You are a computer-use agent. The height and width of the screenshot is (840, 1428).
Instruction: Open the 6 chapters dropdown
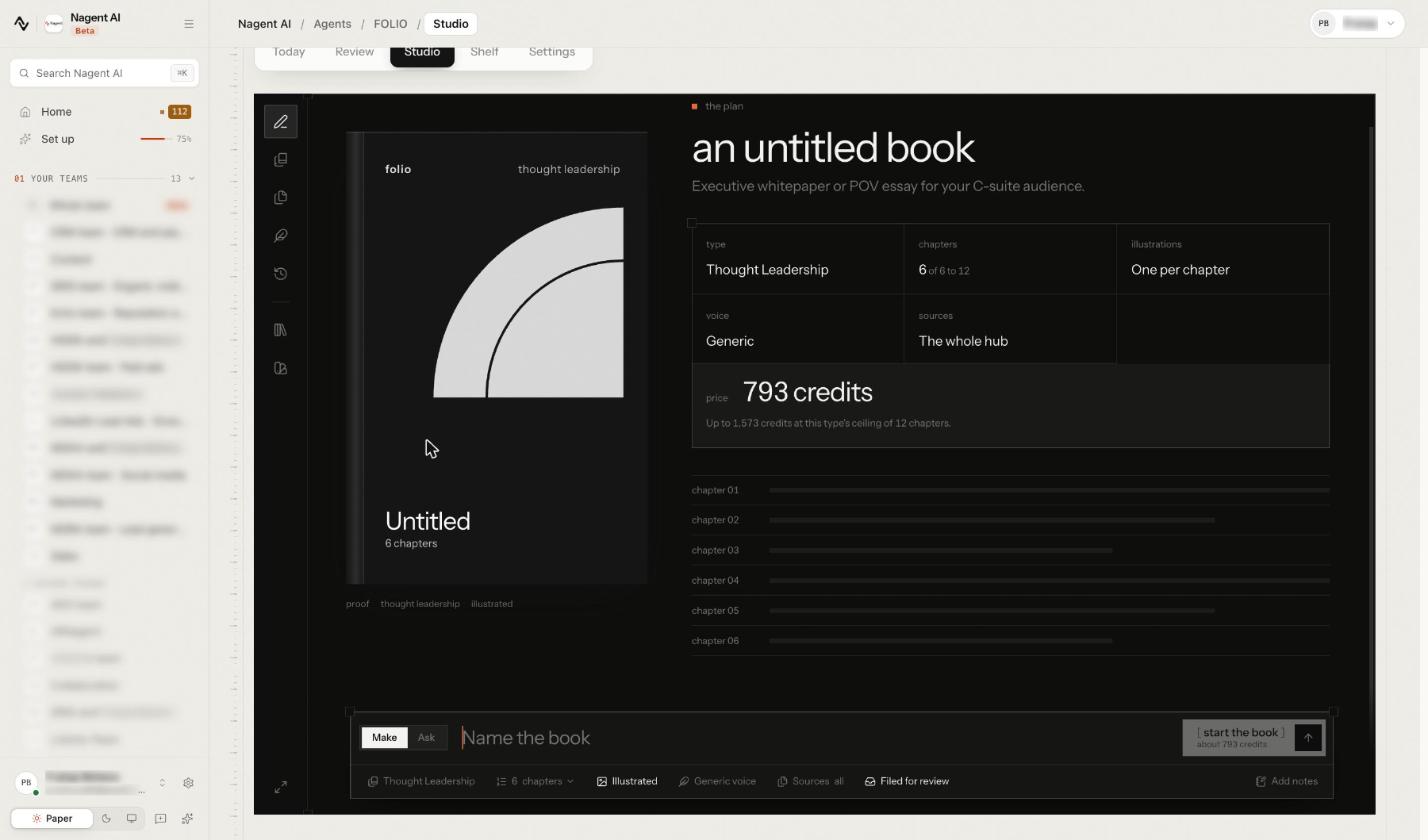point(535,781)
